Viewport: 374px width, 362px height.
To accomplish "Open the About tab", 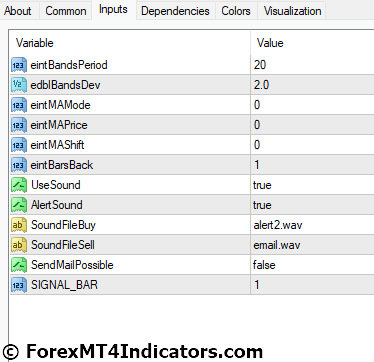I will (x=18, y=11).
